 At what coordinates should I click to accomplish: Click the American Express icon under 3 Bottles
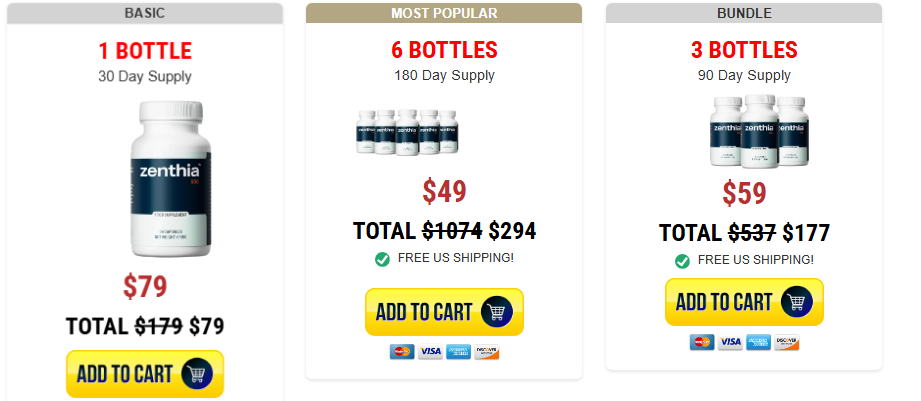coord(758,343)
